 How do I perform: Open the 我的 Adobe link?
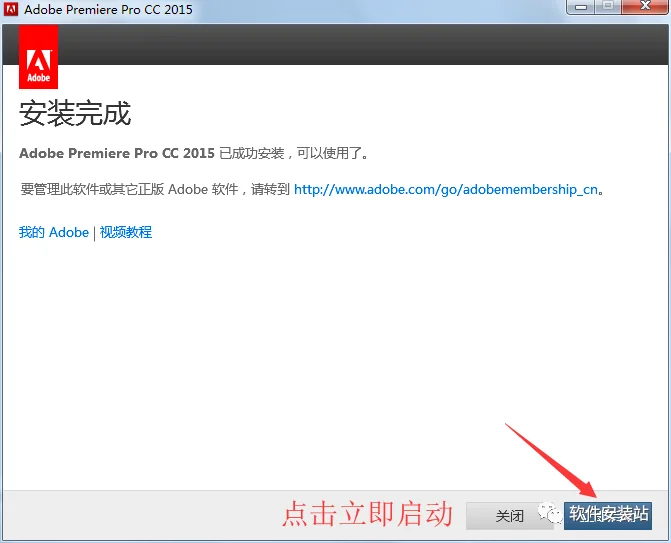click(x=54, y=232)
